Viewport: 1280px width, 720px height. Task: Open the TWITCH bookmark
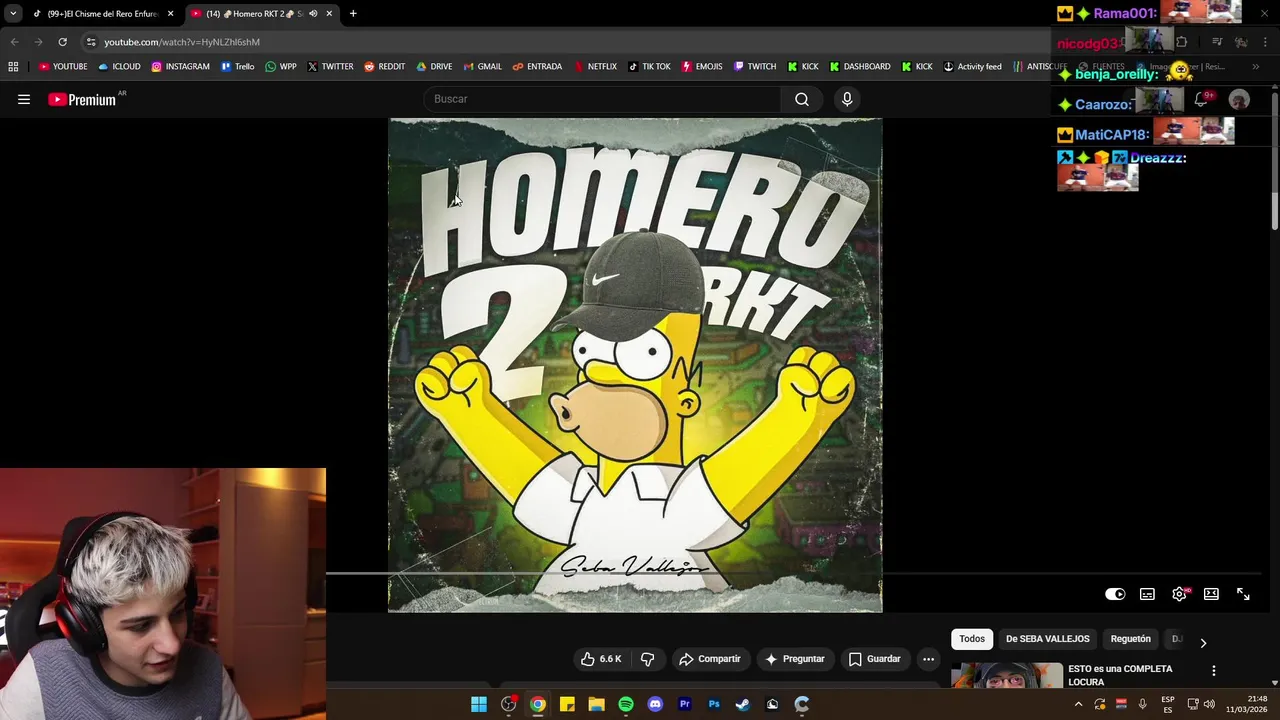click(x=755, y=67)
